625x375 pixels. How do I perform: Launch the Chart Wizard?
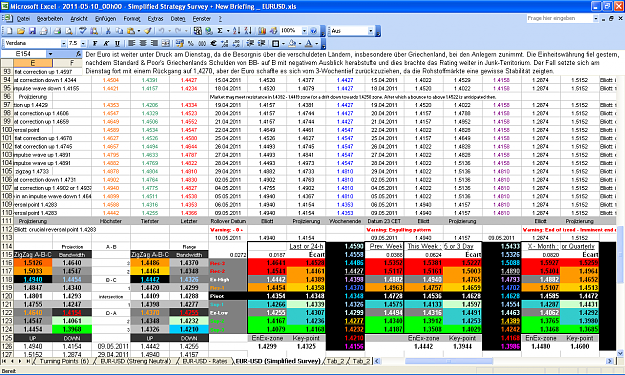tap(261, 31)
